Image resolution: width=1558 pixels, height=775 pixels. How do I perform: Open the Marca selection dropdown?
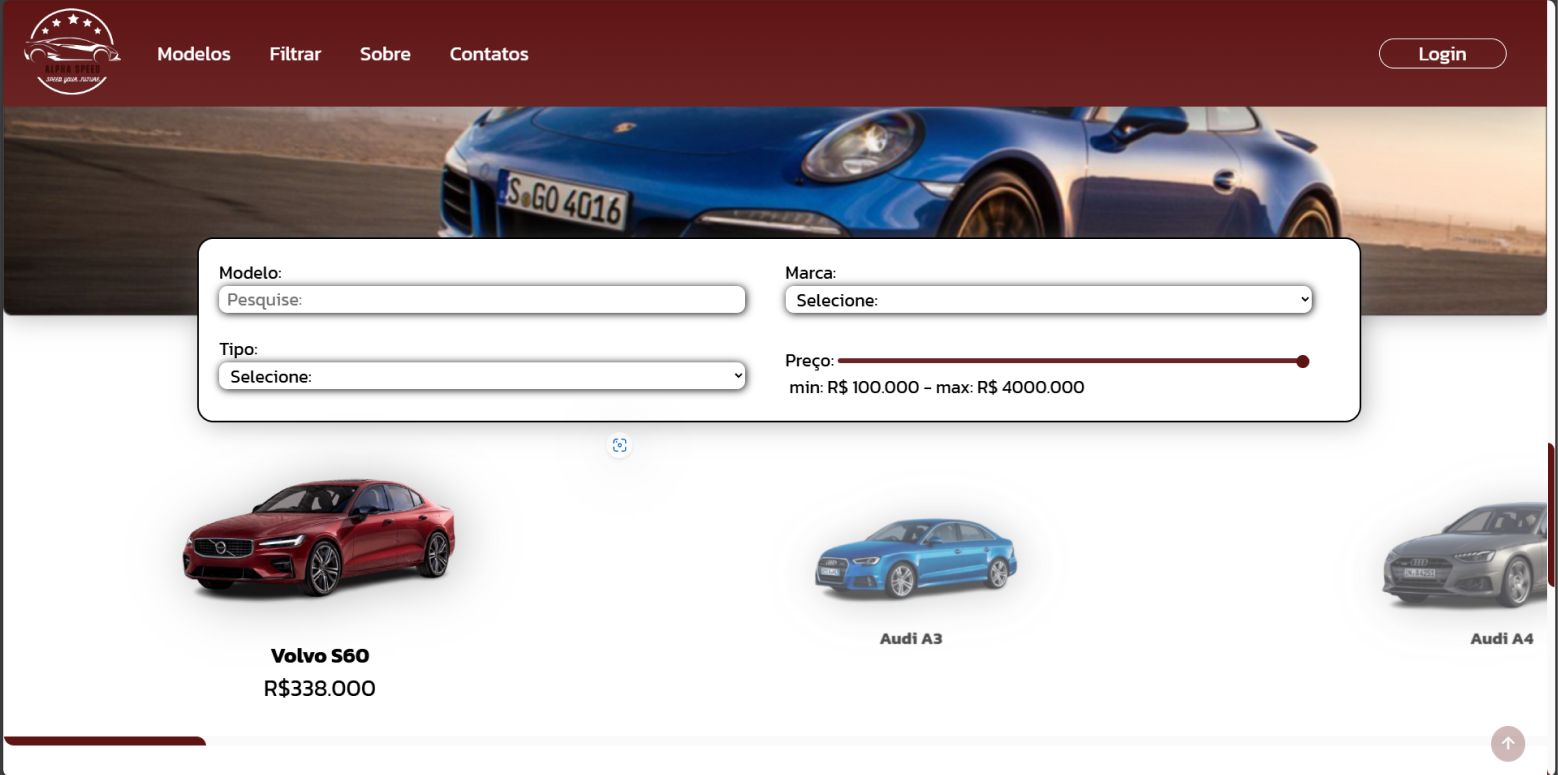coord(1048,299)
